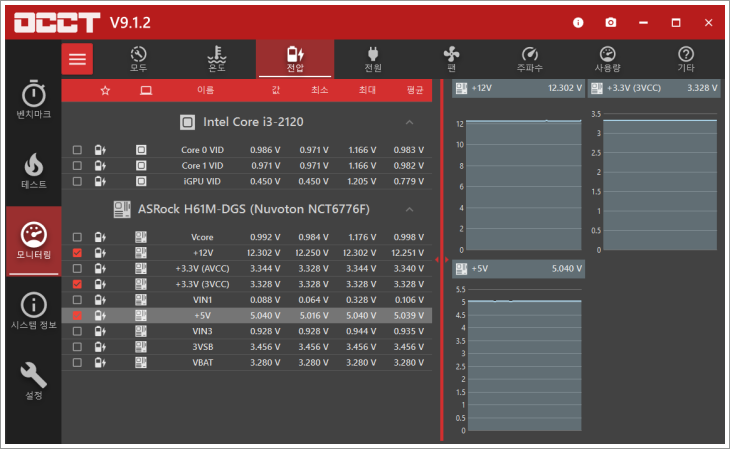Click the motherboard icon in VIN1 row
Image resolution: width=730 pixels, height=449 pixels.
coord(141,300)
